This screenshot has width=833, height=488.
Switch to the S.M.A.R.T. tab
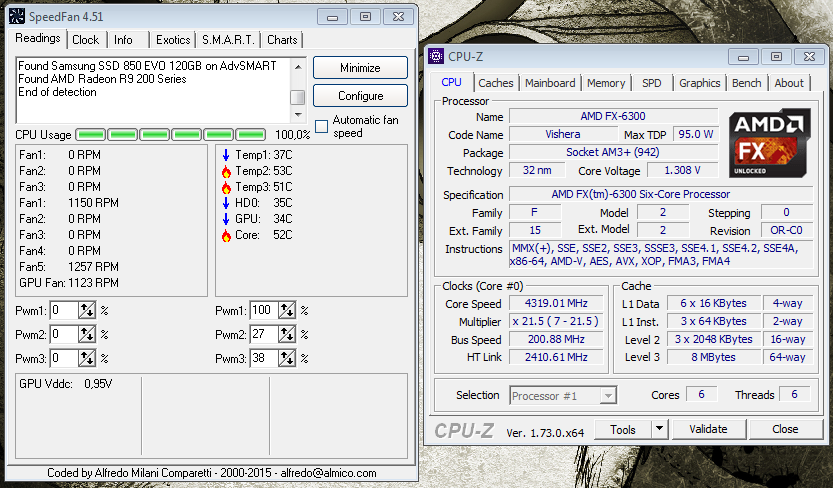228,40
